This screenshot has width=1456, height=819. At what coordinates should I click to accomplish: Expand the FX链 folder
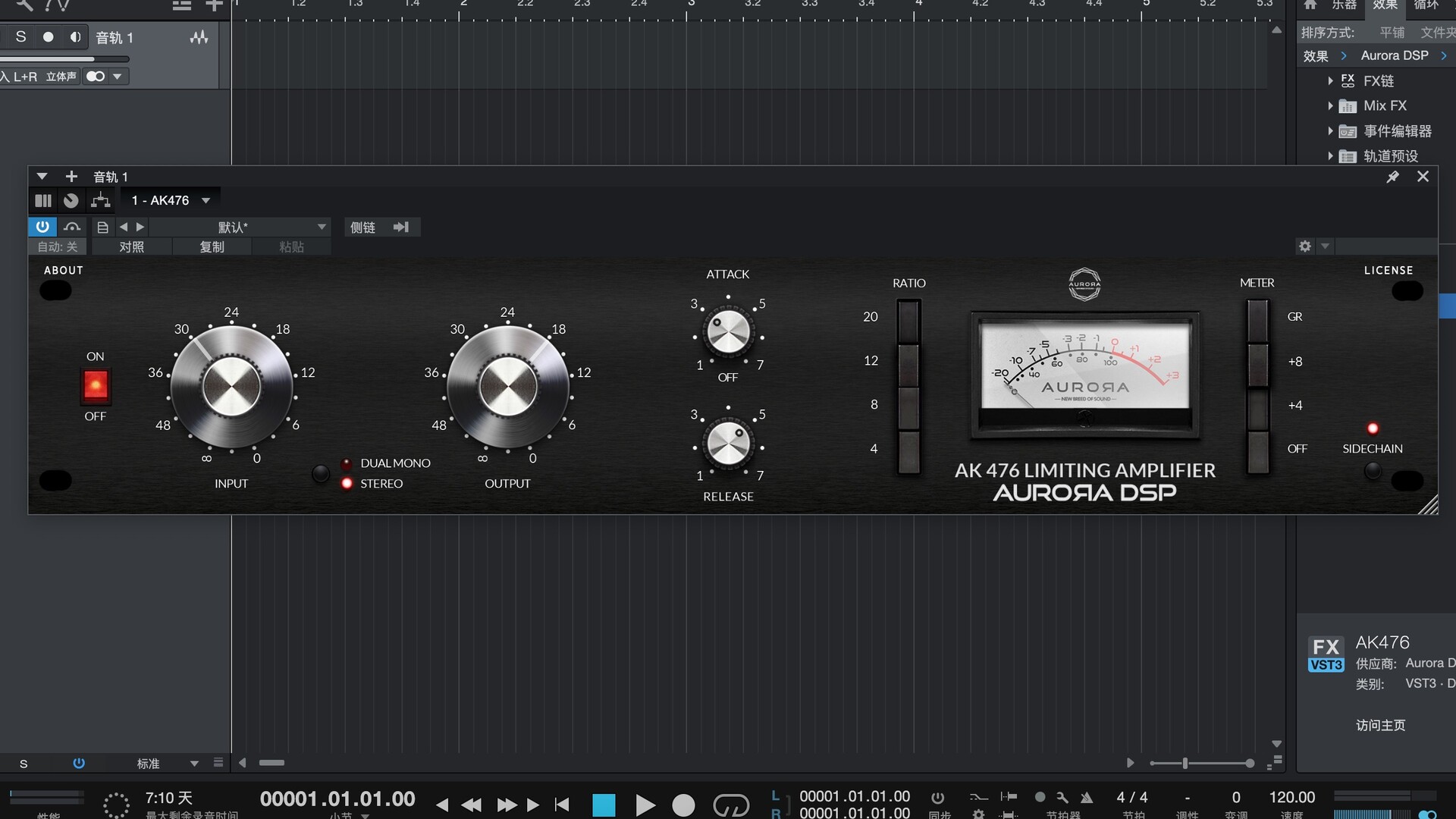click(x=1330, y=80)
